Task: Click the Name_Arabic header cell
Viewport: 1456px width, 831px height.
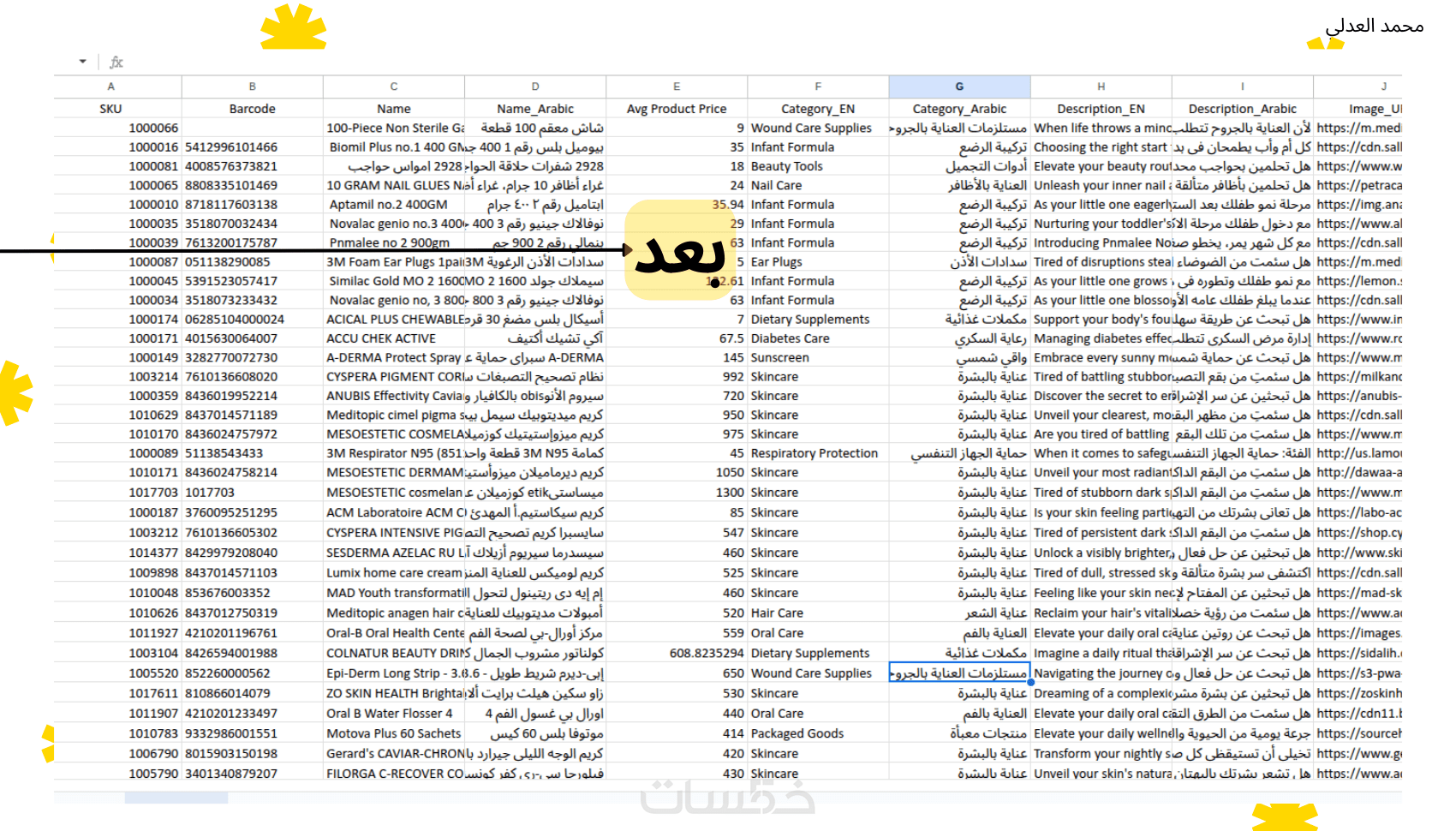Action: point(535,109)
